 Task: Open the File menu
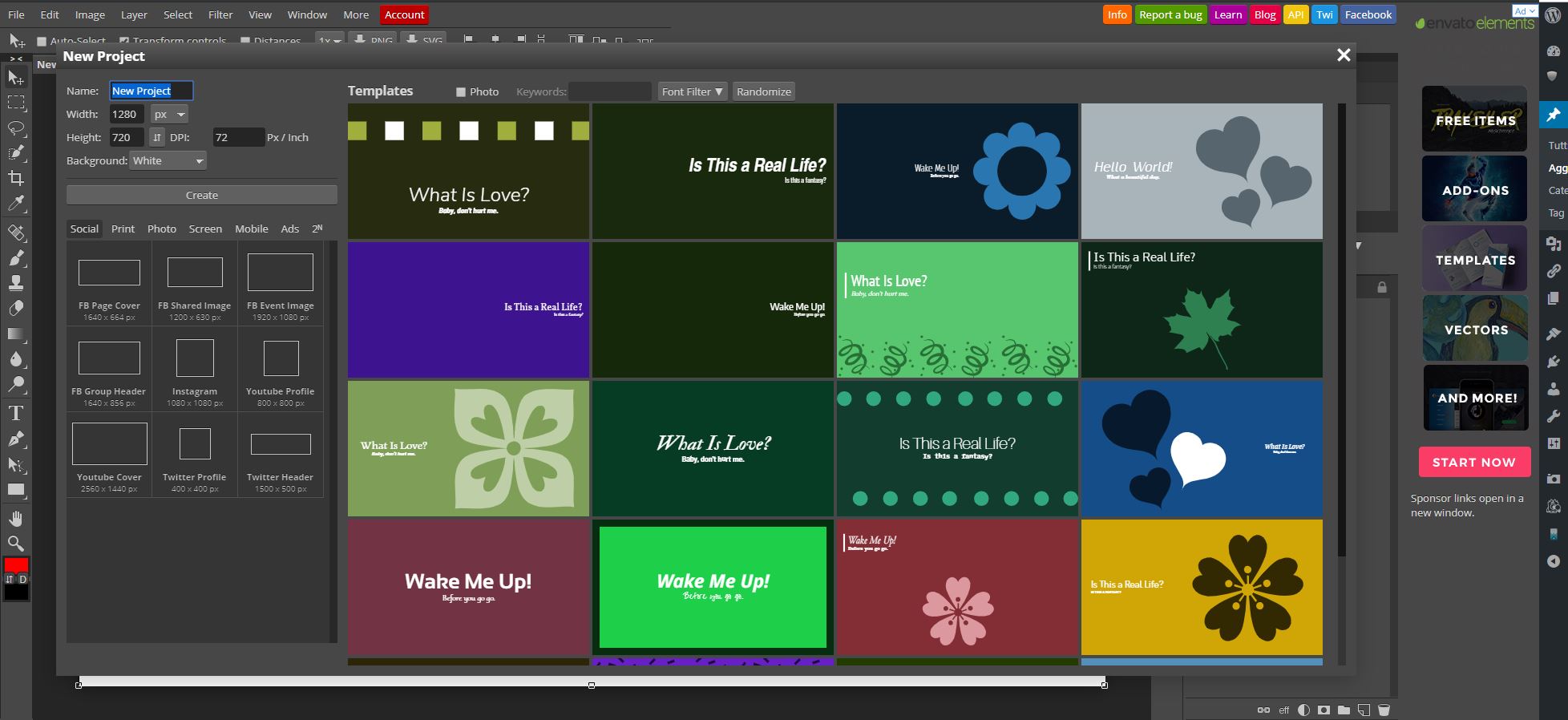16,14
